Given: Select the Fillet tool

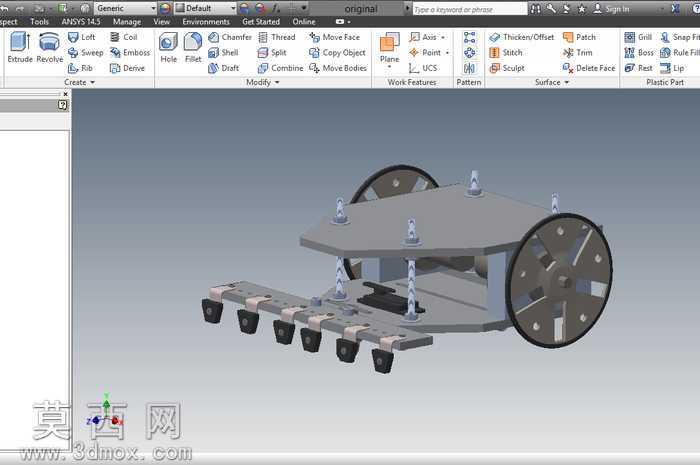Looking at the screenshot, I should pyautogui.click(x=193, y=47).
